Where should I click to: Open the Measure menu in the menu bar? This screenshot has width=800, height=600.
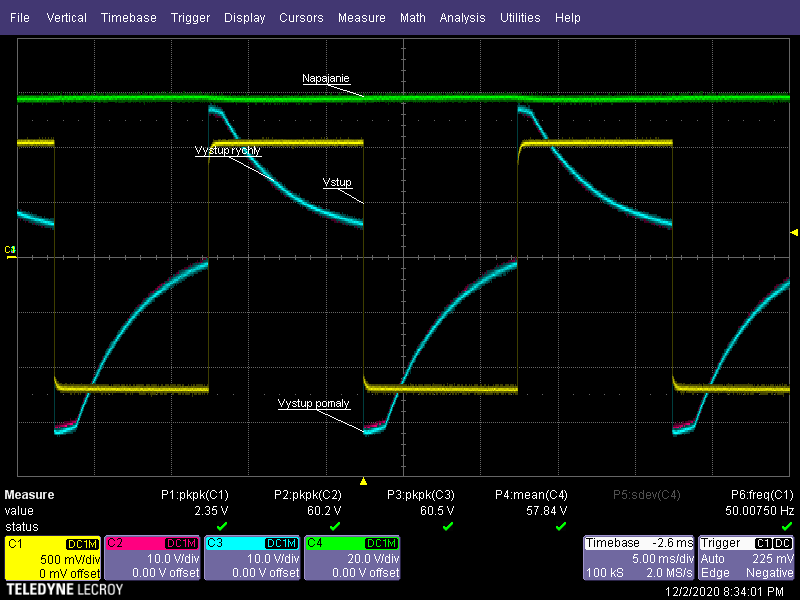[362, 18]
